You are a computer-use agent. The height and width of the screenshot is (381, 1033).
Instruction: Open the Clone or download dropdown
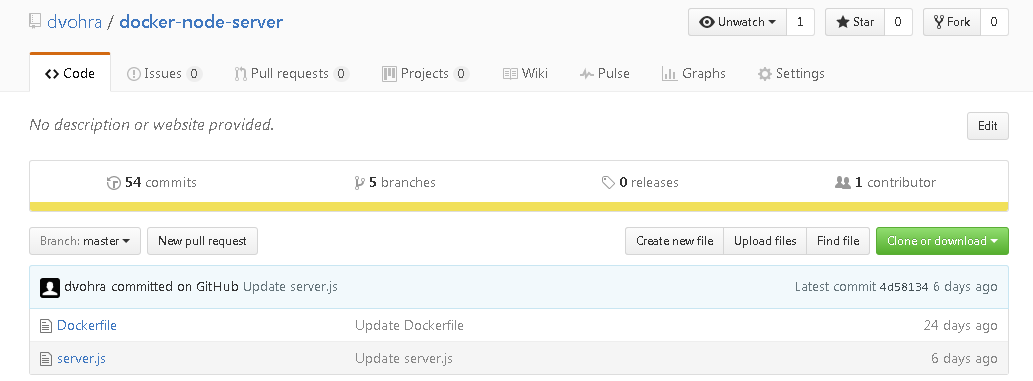point(942,241)
